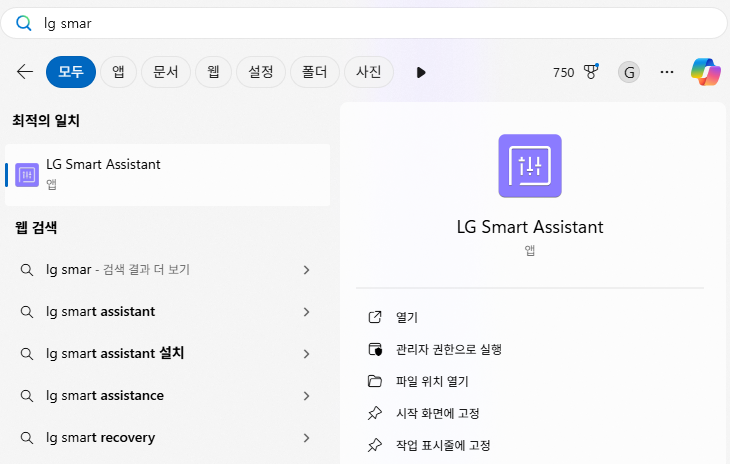Click the folder icon beside 파일 위치 열기
Viewport: 730px width, 464px height.
[375, 381]
